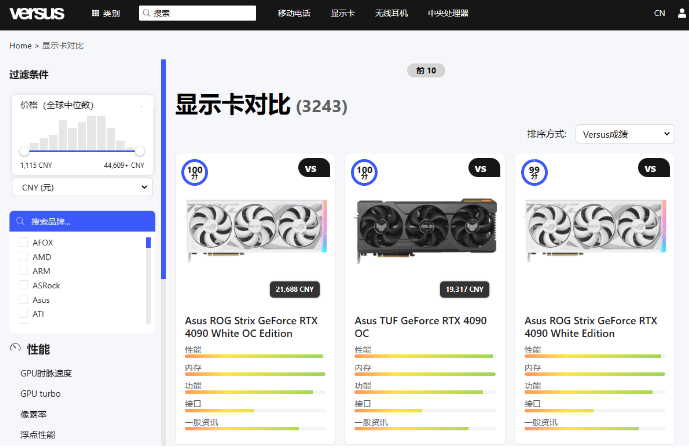The width and height of the screenshot is (689, 448).
Task: Tick the AFOX brand checkbox
Action: [23, 242]
